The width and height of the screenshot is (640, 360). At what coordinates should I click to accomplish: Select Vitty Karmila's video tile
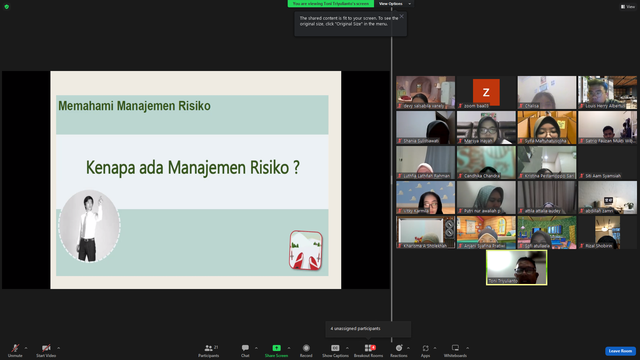point(425,198)
